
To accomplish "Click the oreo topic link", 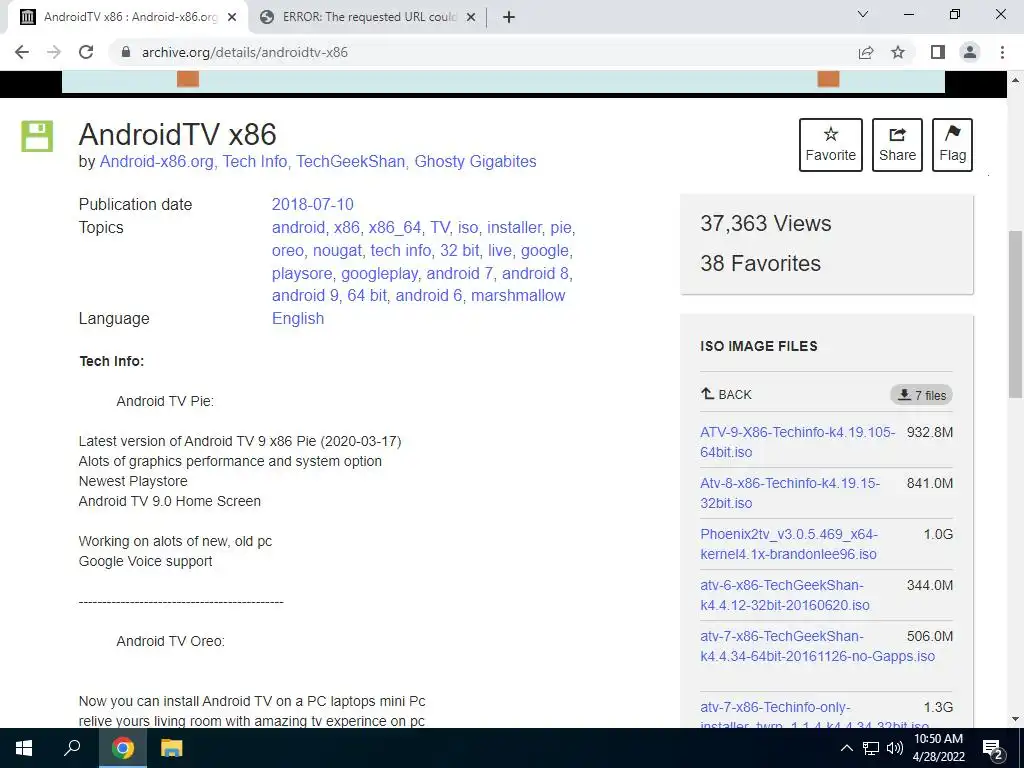I will (x=288, y=251).
